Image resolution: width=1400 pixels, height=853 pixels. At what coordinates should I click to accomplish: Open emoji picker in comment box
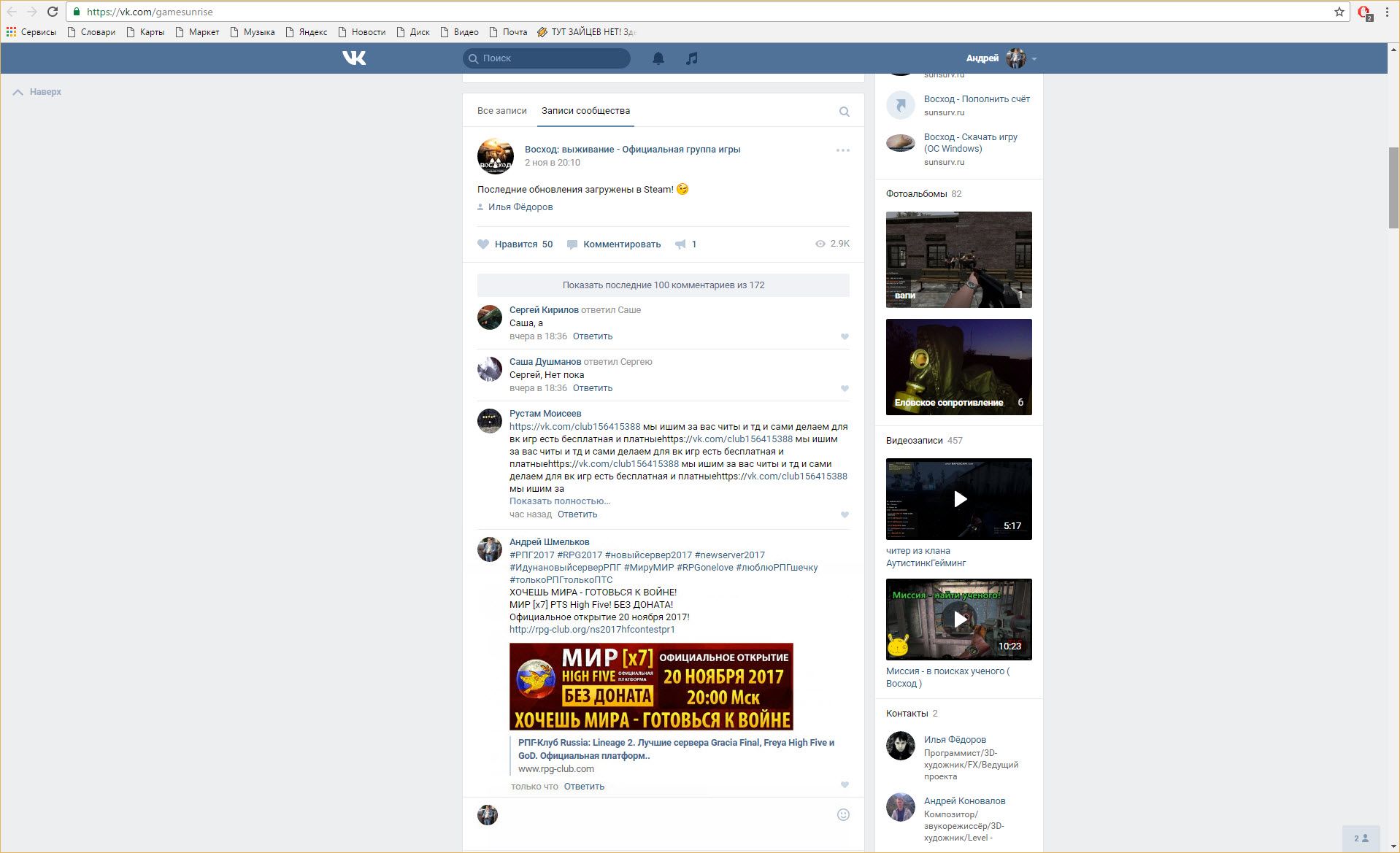(842, 814)
